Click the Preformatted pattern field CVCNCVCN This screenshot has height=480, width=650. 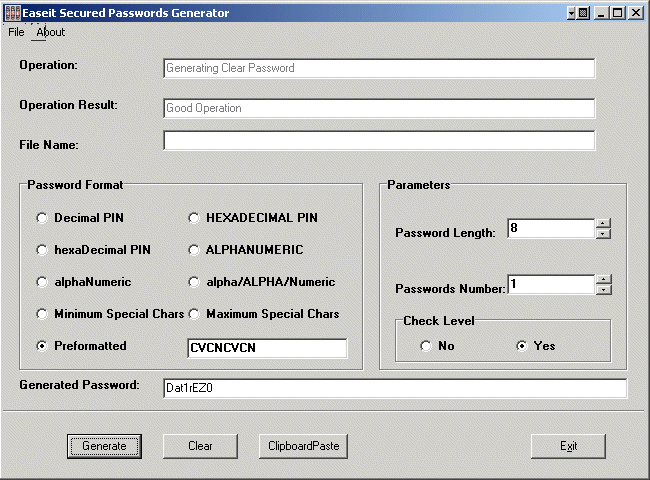[267, 348]
